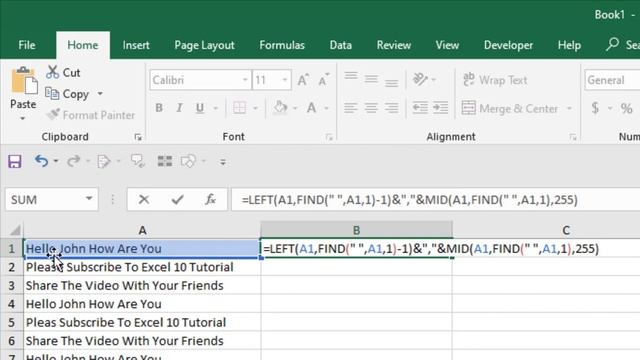Click the Paste clipboard icon
Screen dimensions: 640x360
[x=24, y=81]
